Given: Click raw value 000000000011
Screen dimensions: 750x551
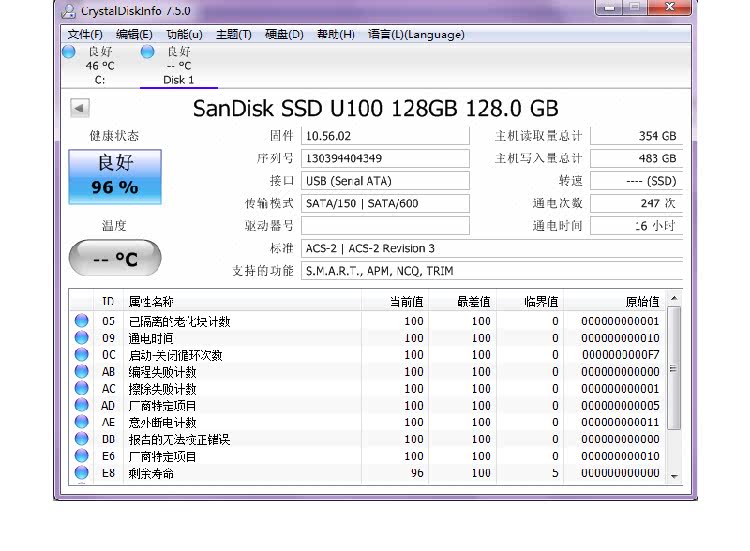Looking at the screenshot, I should tap(620, 422).
